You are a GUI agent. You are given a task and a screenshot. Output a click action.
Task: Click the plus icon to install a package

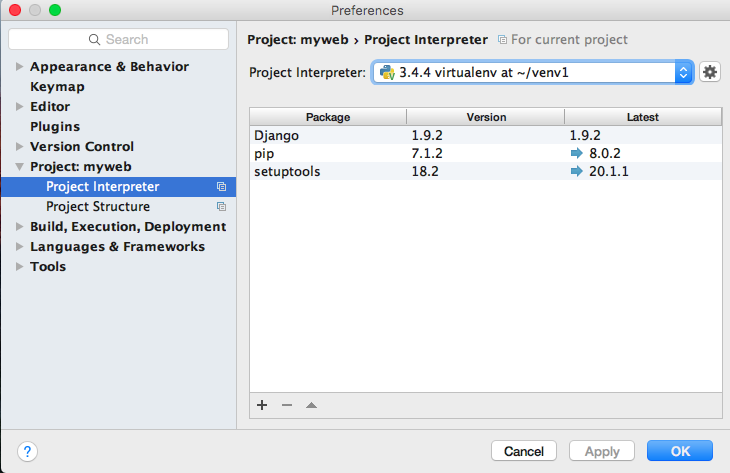pyautogui.click(x=262, y=405)
